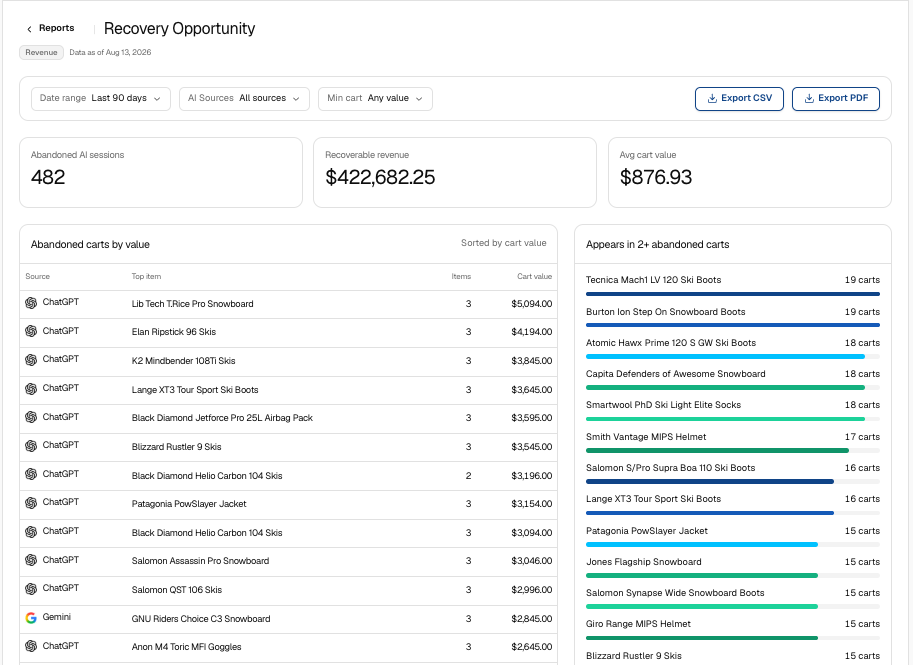Sort by the Cart value column header
Image resolution: width=913 pixels, height=665 pixels.
535,277
